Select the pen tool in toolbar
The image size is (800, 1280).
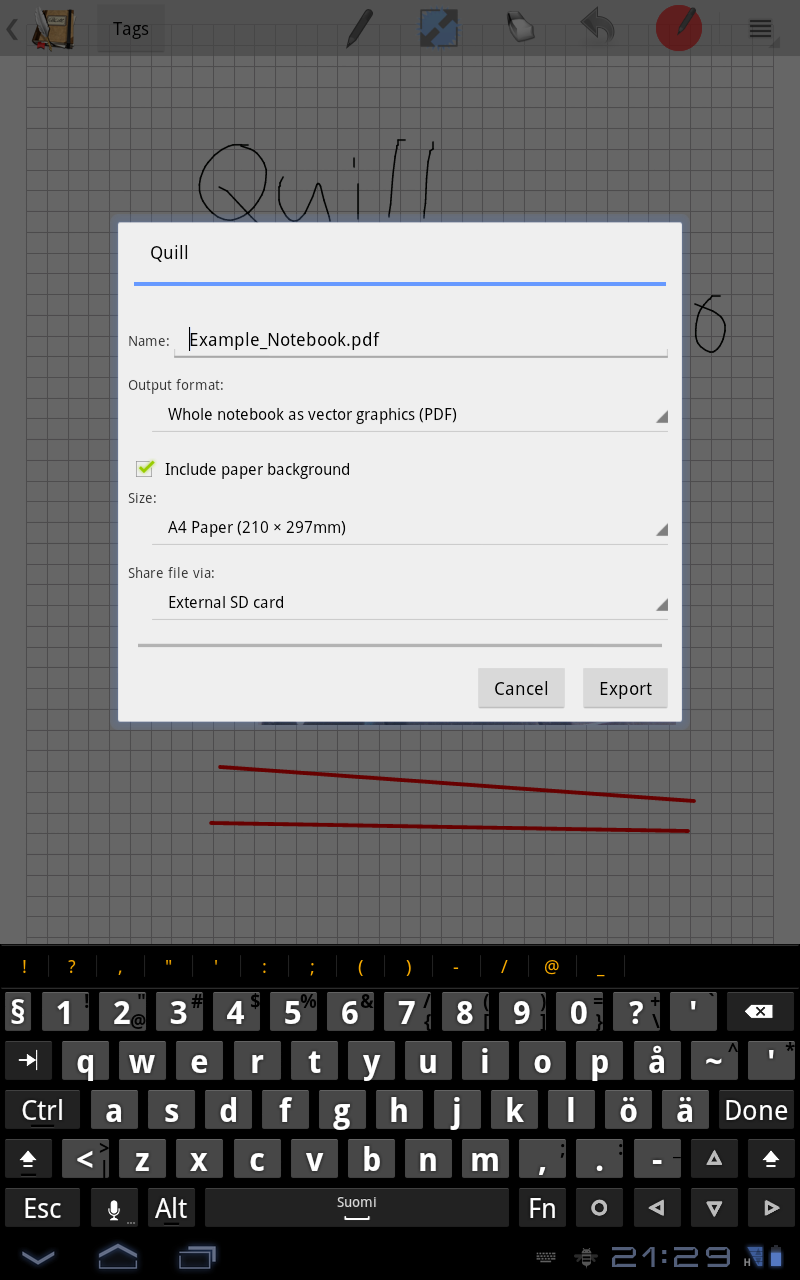click(358, 28)
